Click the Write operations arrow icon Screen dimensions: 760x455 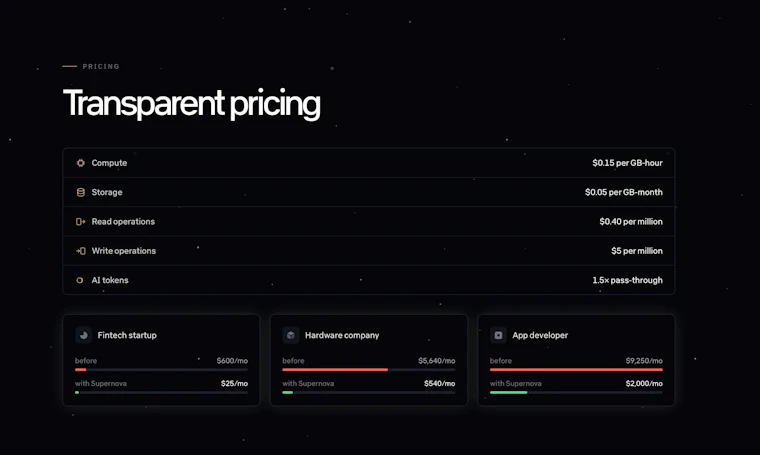[x=80, y=251]
